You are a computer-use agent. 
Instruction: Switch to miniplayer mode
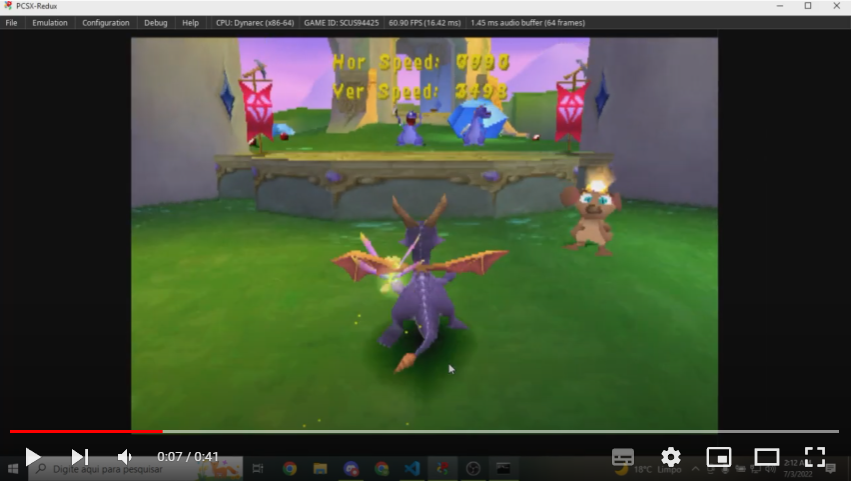coord(719,457)
